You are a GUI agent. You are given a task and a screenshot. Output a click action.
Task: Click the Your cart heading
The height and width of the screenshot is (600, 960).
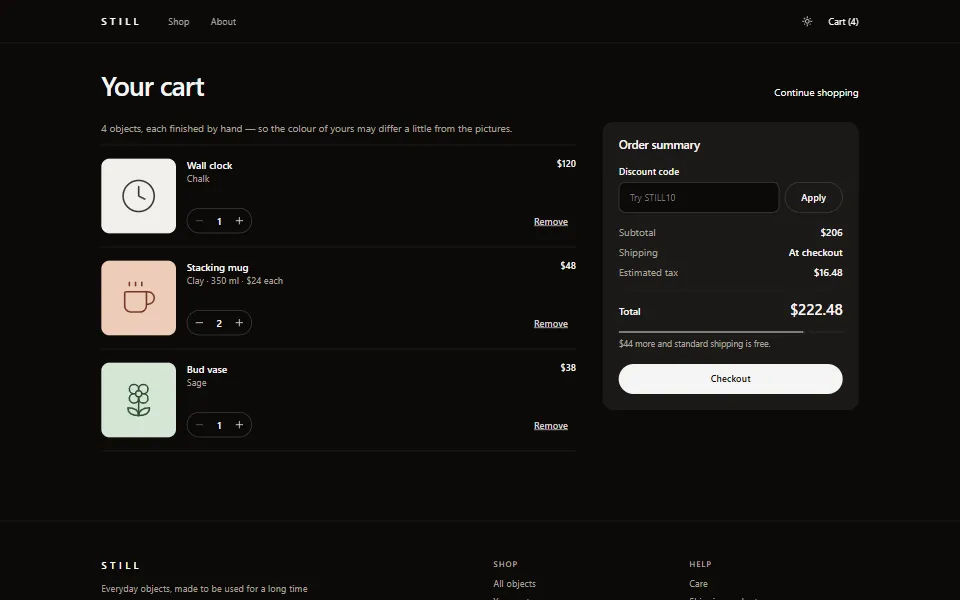click(152, 87)
